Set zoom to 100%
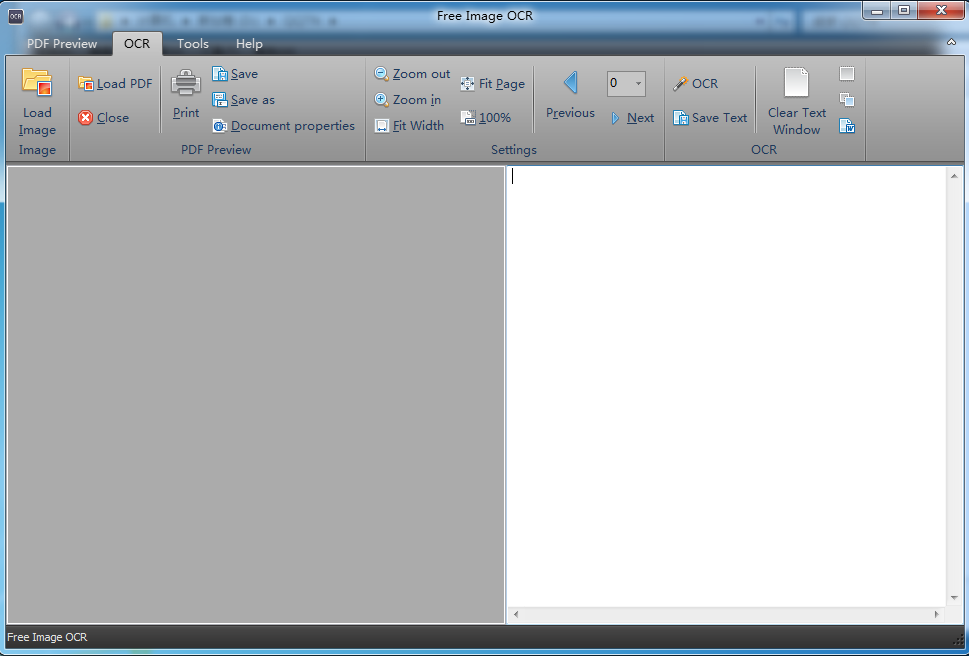This screenshot has height=656, width=969. (x=486, y=117)
